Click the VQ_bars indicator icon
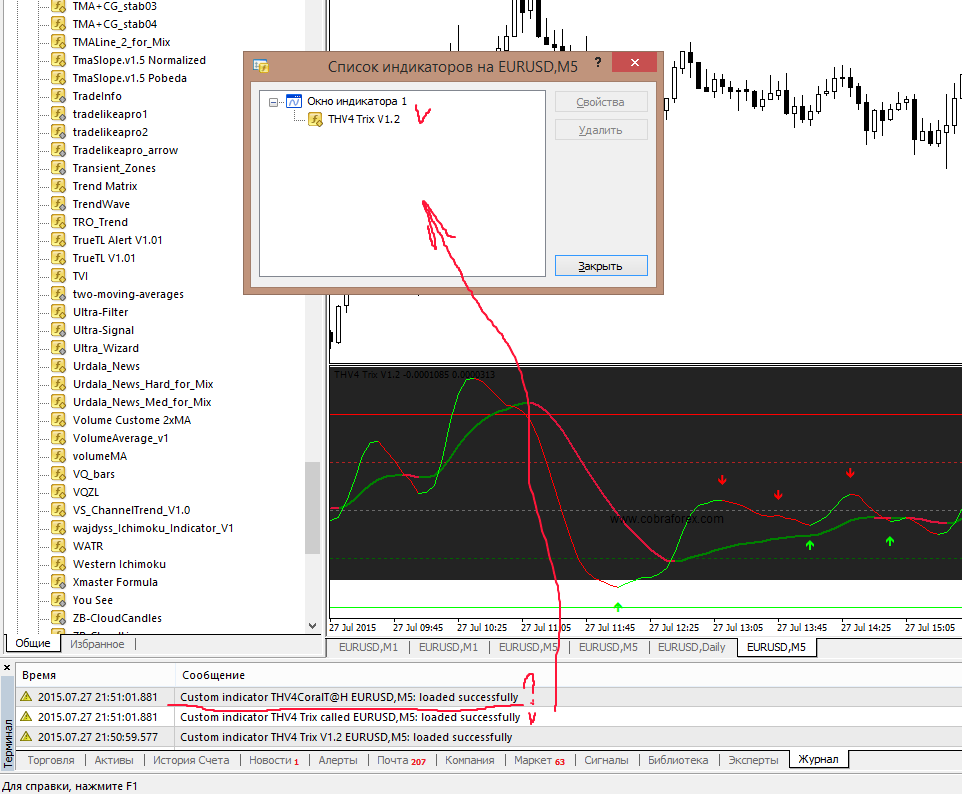 pos(58,474)
